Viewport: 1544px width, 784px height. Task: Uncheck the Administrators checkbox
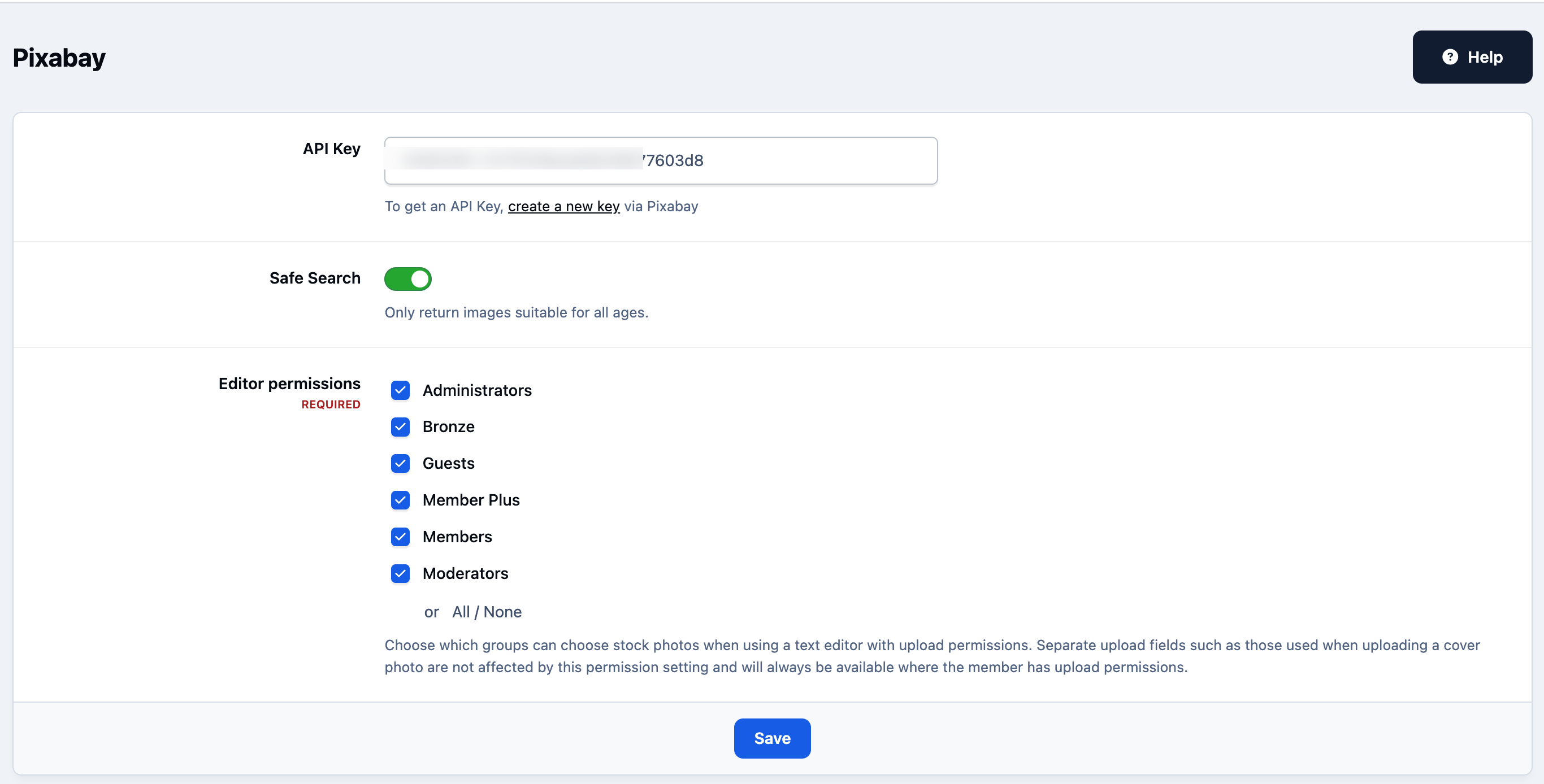click(x=400, y=390)
